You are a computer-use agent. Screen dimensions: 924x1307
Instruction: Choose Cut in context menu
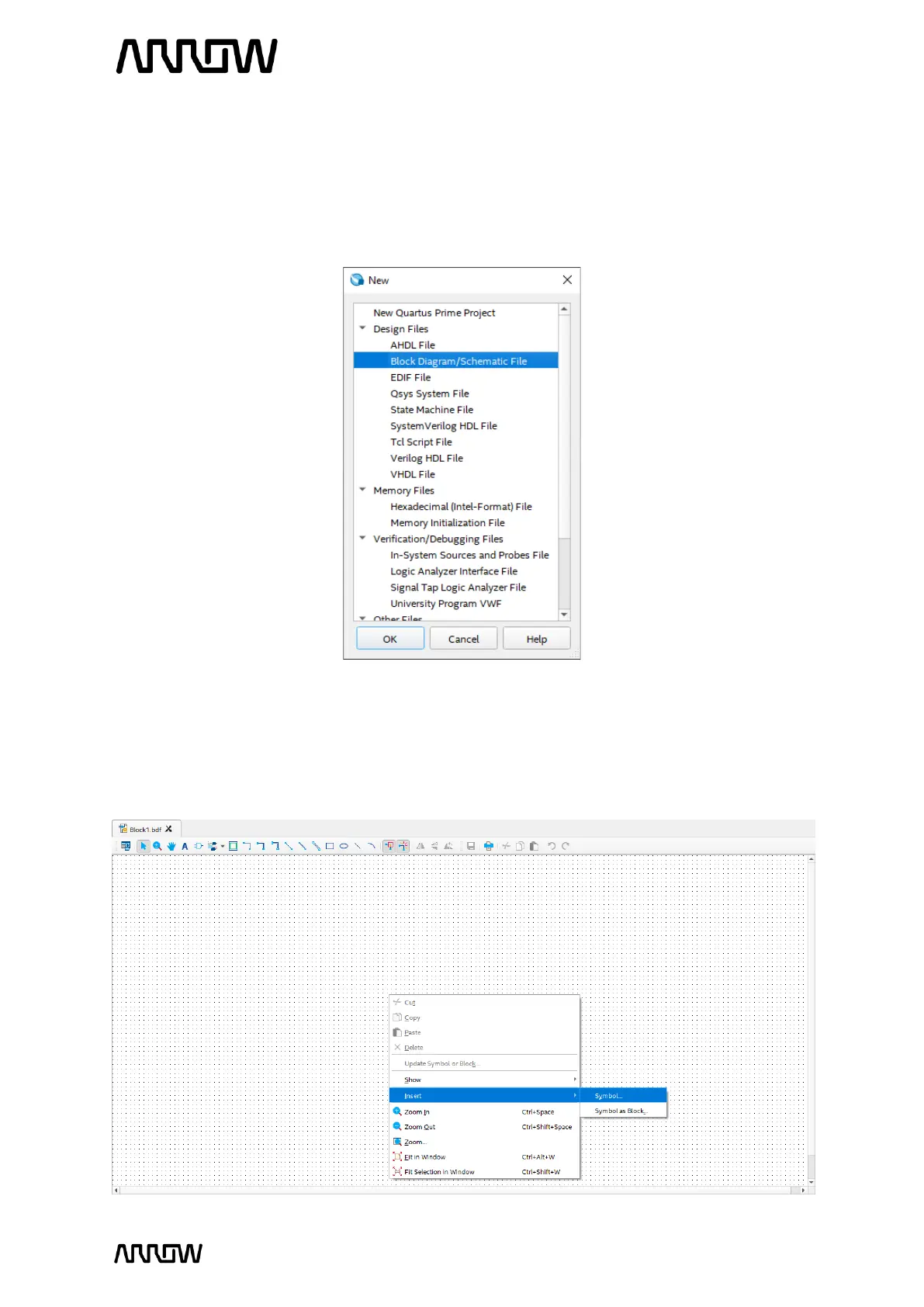pos(484,1003)
